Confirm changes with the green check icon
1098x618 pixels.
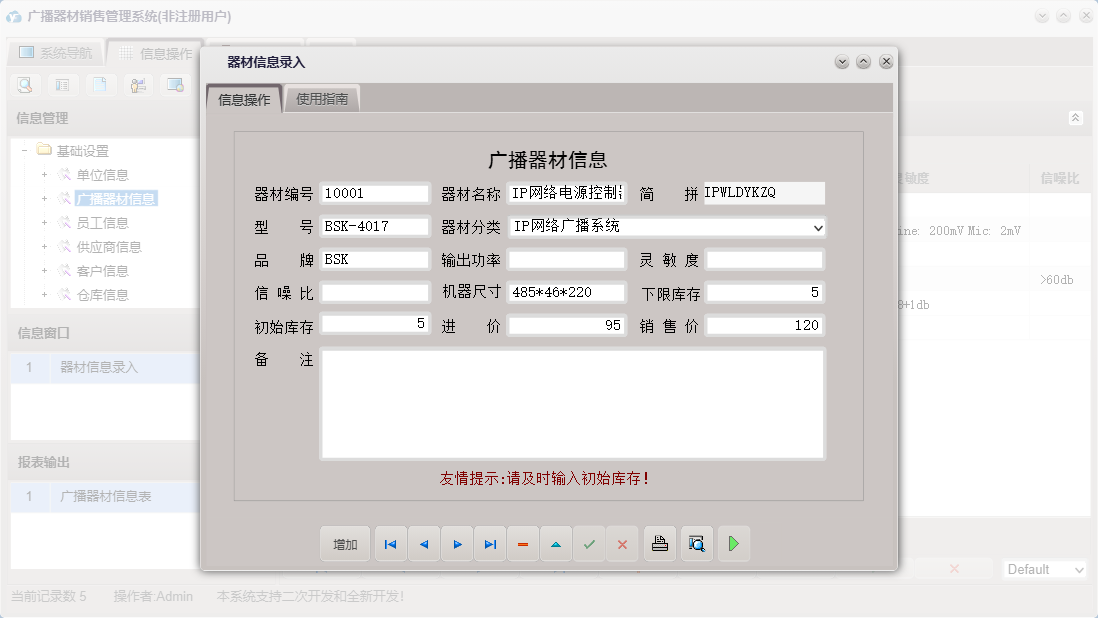click(589, 543)
